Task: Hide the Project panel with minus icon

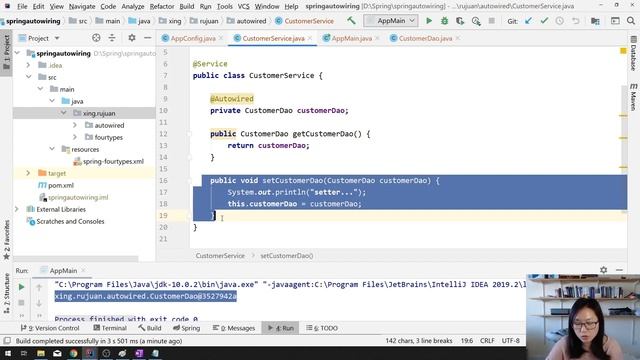Action: (147, 38)
